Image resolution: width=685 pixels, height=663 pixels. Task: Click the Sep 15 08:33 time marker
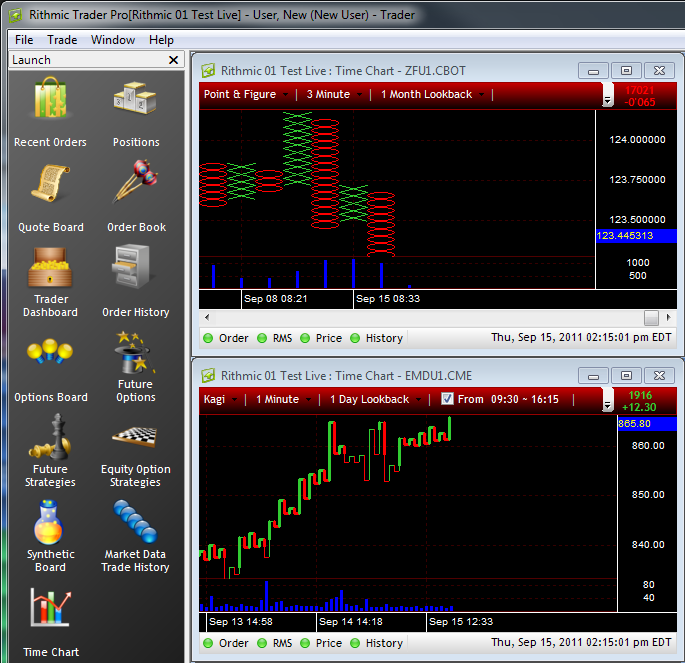coord(388,299)
